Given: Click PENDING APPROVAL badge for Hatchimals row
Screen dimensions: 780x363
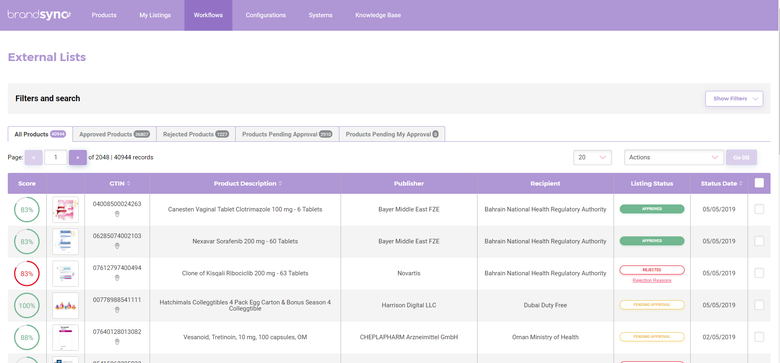Looking at the screenshot, I should tap(652, 305).
